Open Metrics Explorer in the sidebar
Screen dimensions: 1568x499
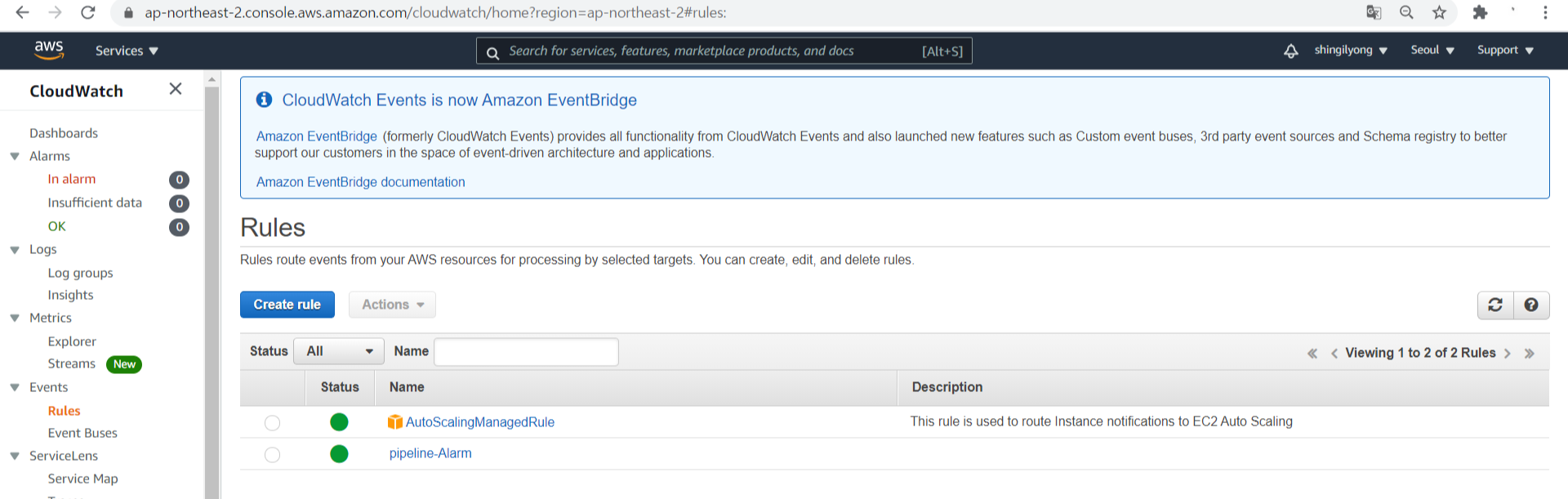pyautogui.click(x=72, y=341)
